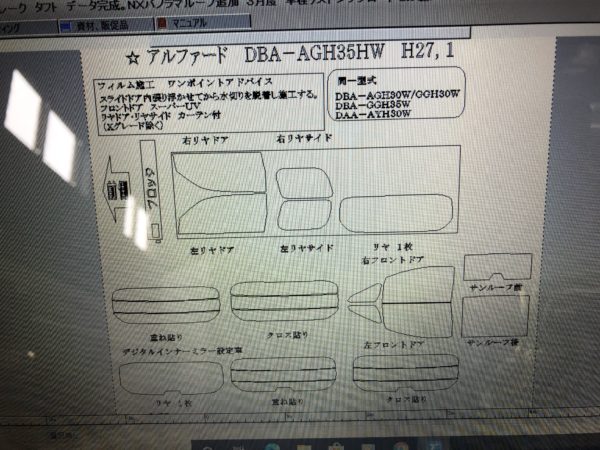Viewport: 600px width, 450px height.
Task: Select the vertical ブロック bar shape
Action: [152, 191]
